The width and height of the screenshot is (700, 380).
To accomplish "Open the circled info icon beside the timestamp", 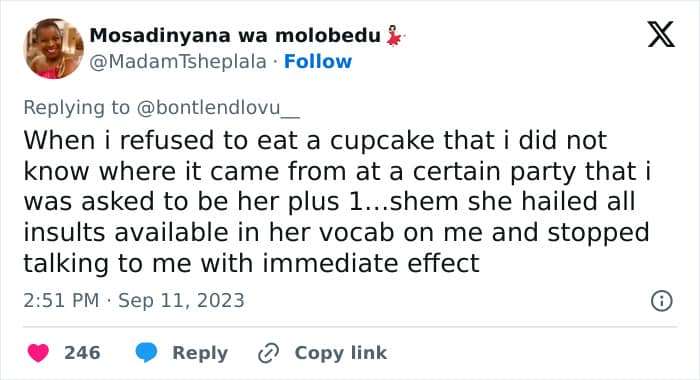I will [662, 301].
